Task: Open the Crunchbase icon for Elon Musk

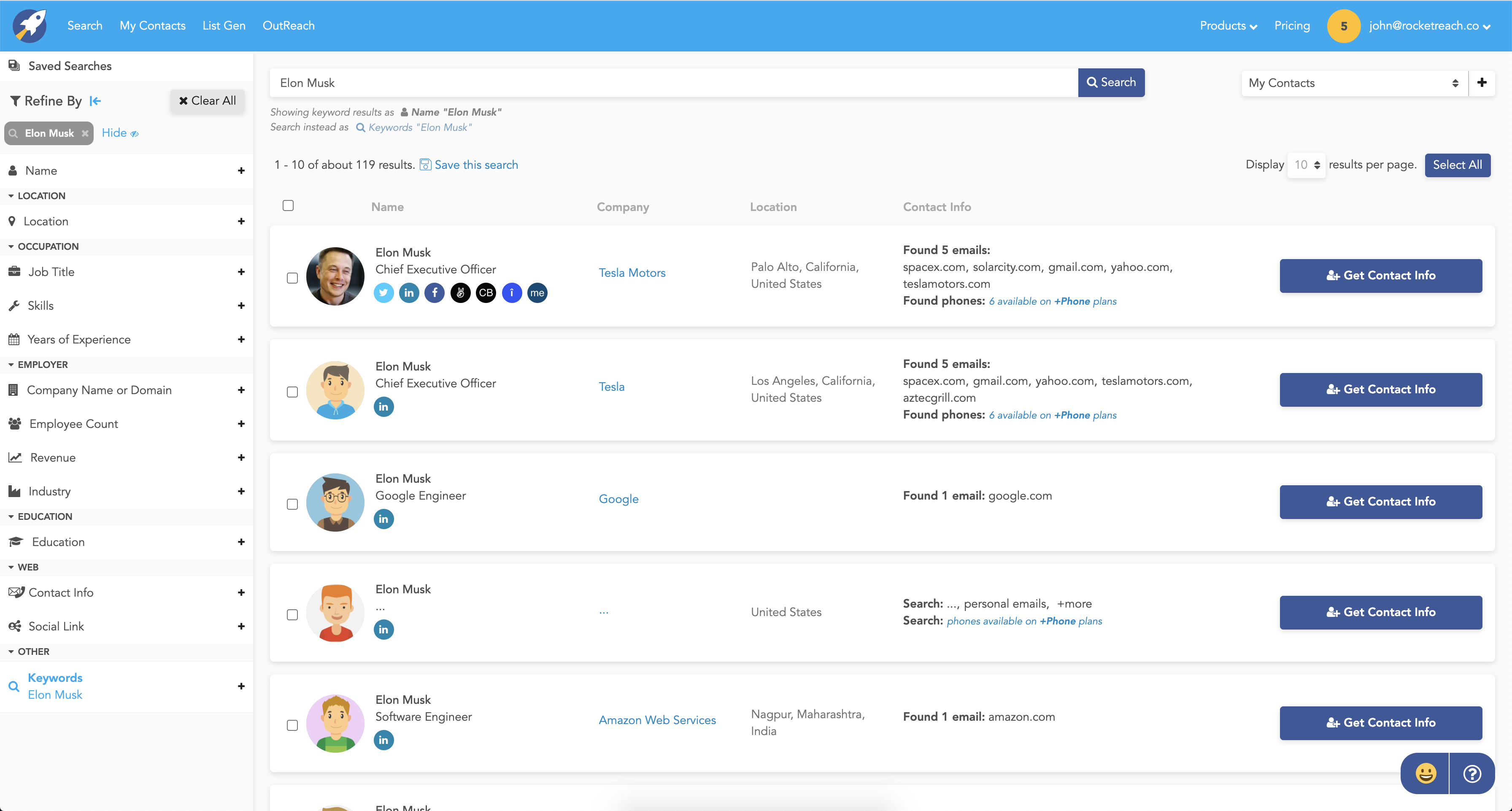Action: (x=486, y=292)
